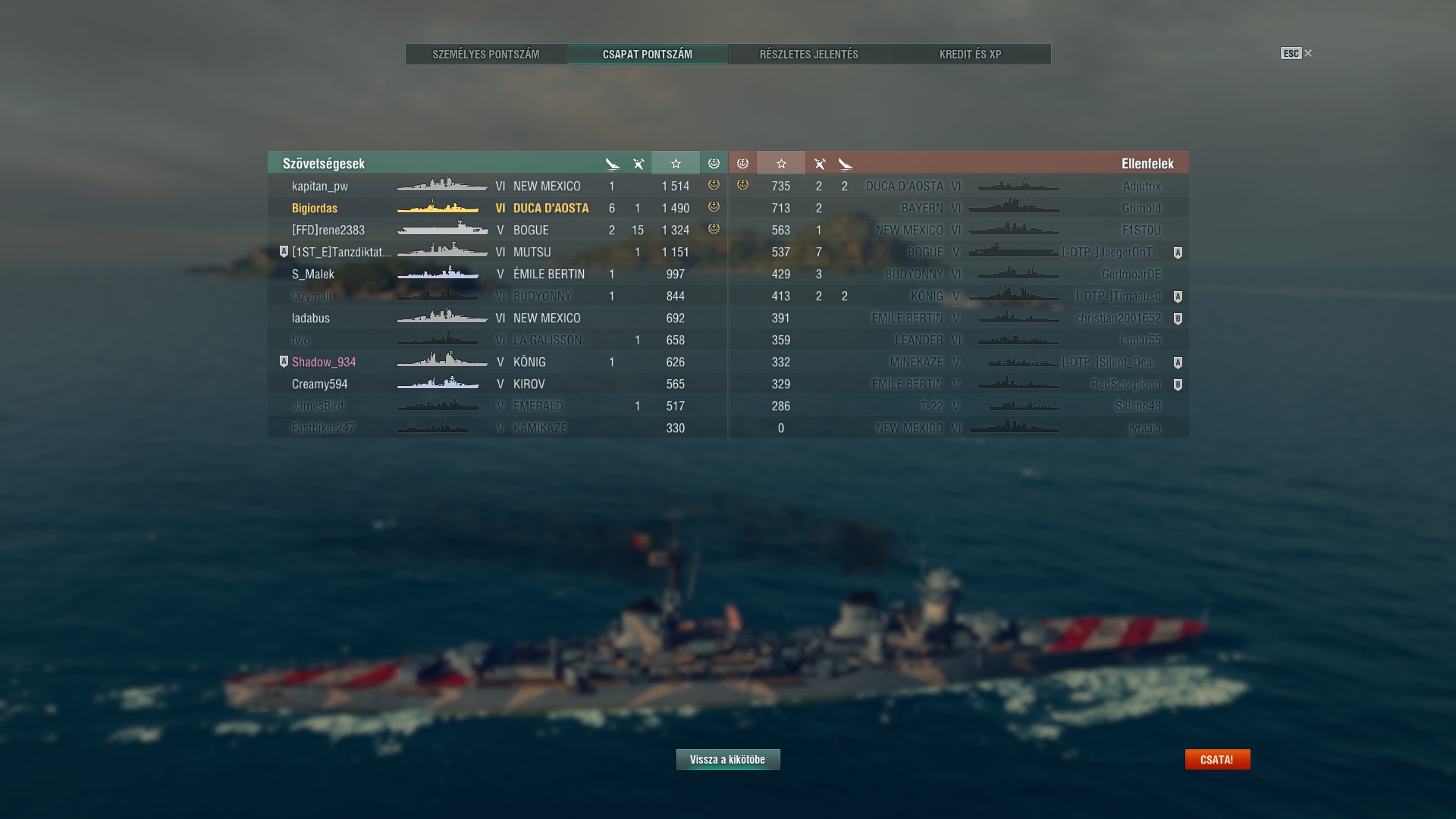Click Vissza a kikötőbe button

pyautogui.click(x=728, y=760)
